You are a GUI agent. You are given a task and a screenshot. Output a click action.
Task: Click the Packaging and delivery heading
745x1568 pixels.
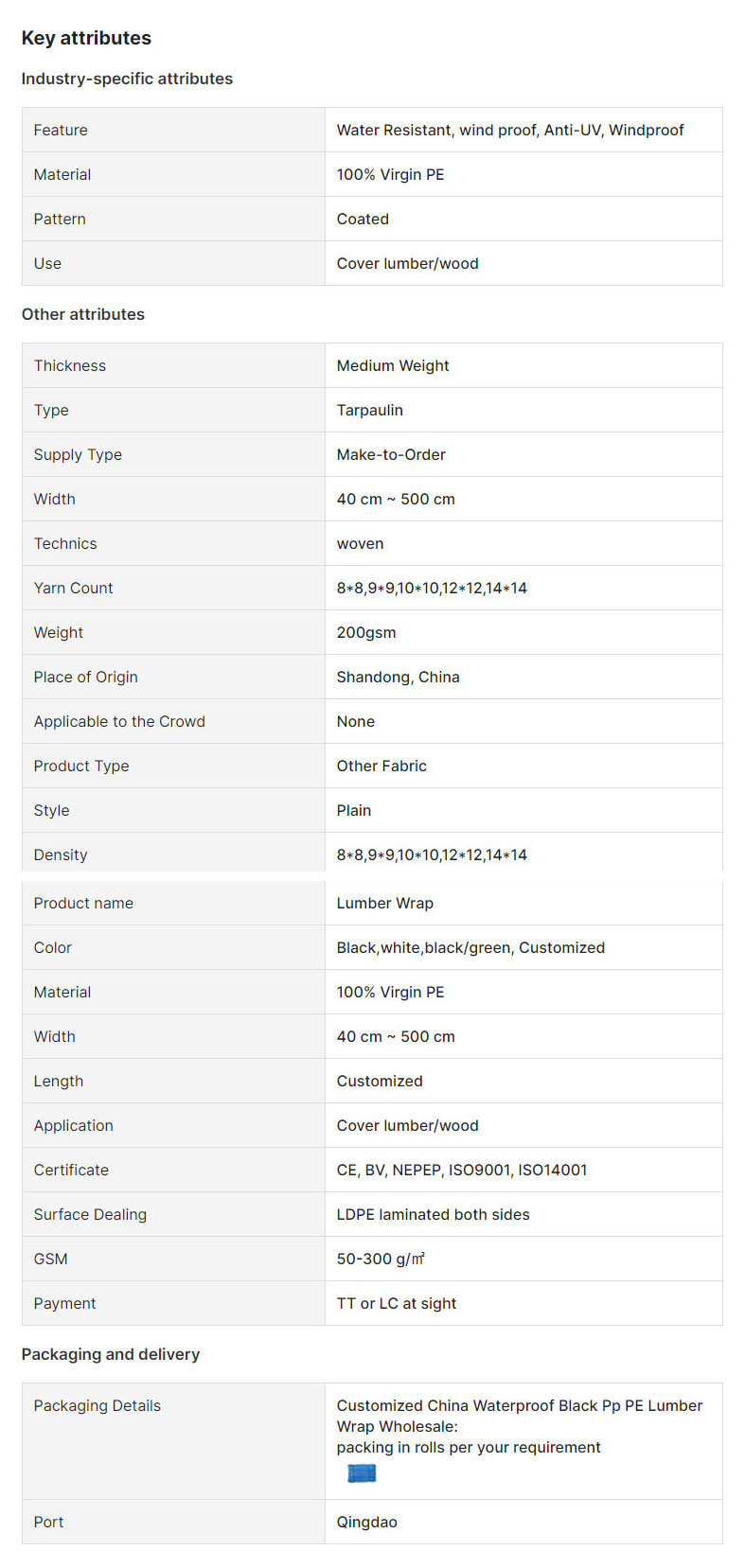(111, 1354)
